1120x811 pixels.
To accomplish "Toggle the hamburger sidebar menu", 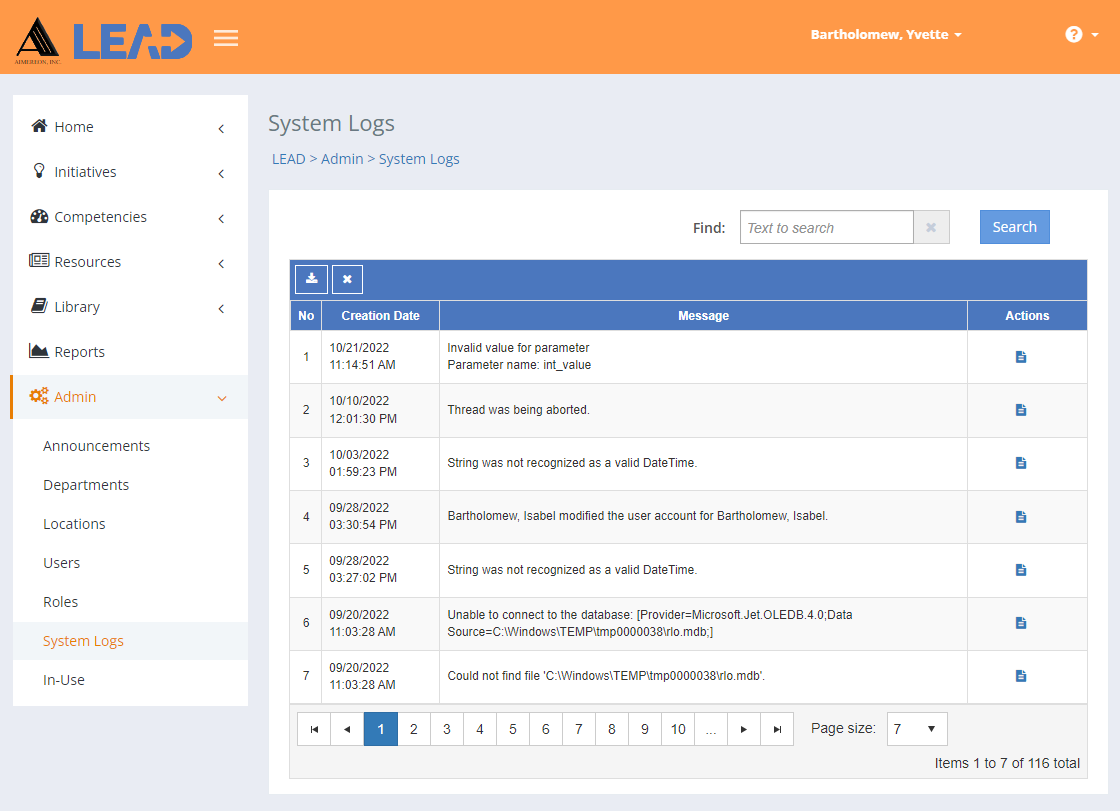I will pyautogui.click(x=226, y=38).
